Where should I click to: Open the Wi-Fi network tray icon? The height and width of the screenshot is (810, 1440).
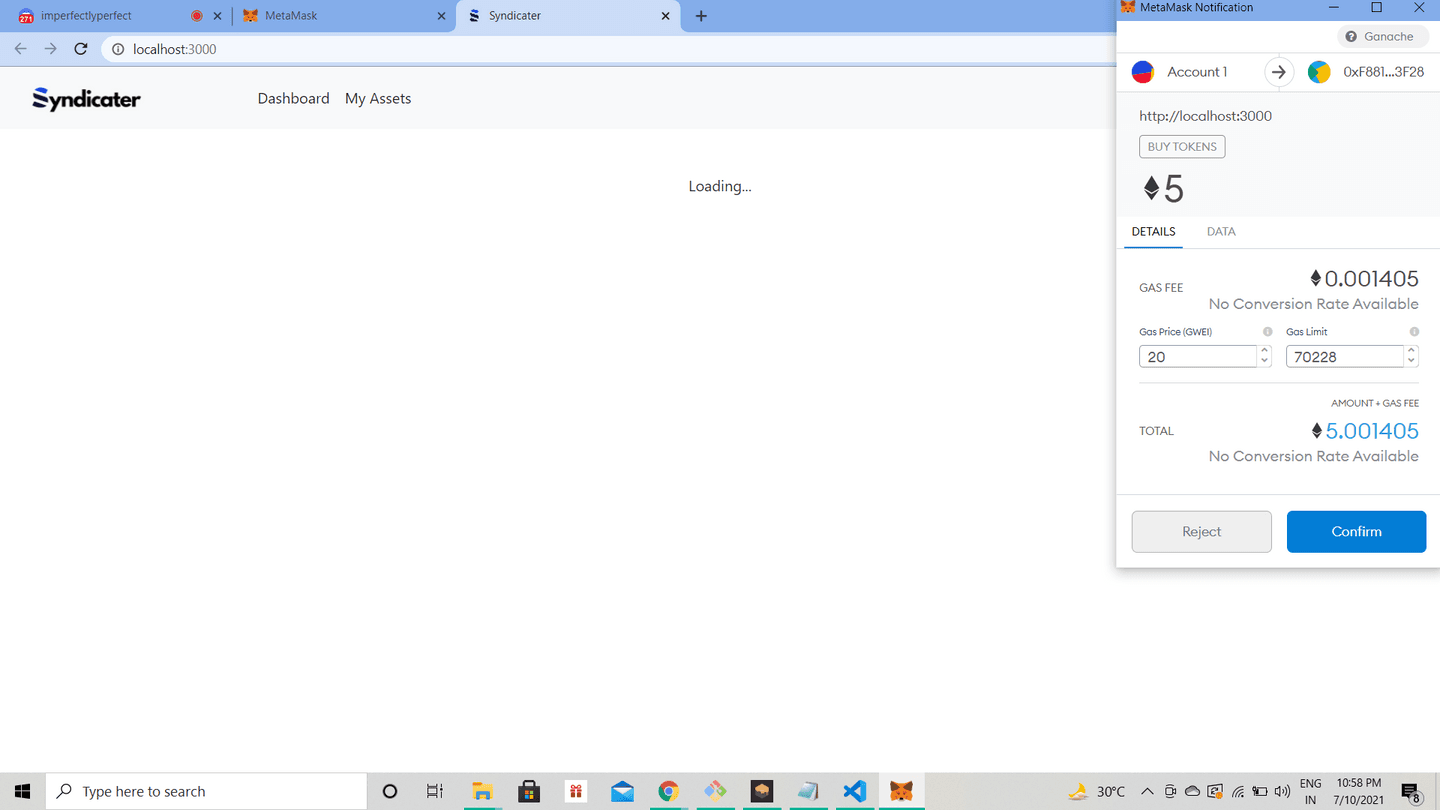coord(1238,791)
